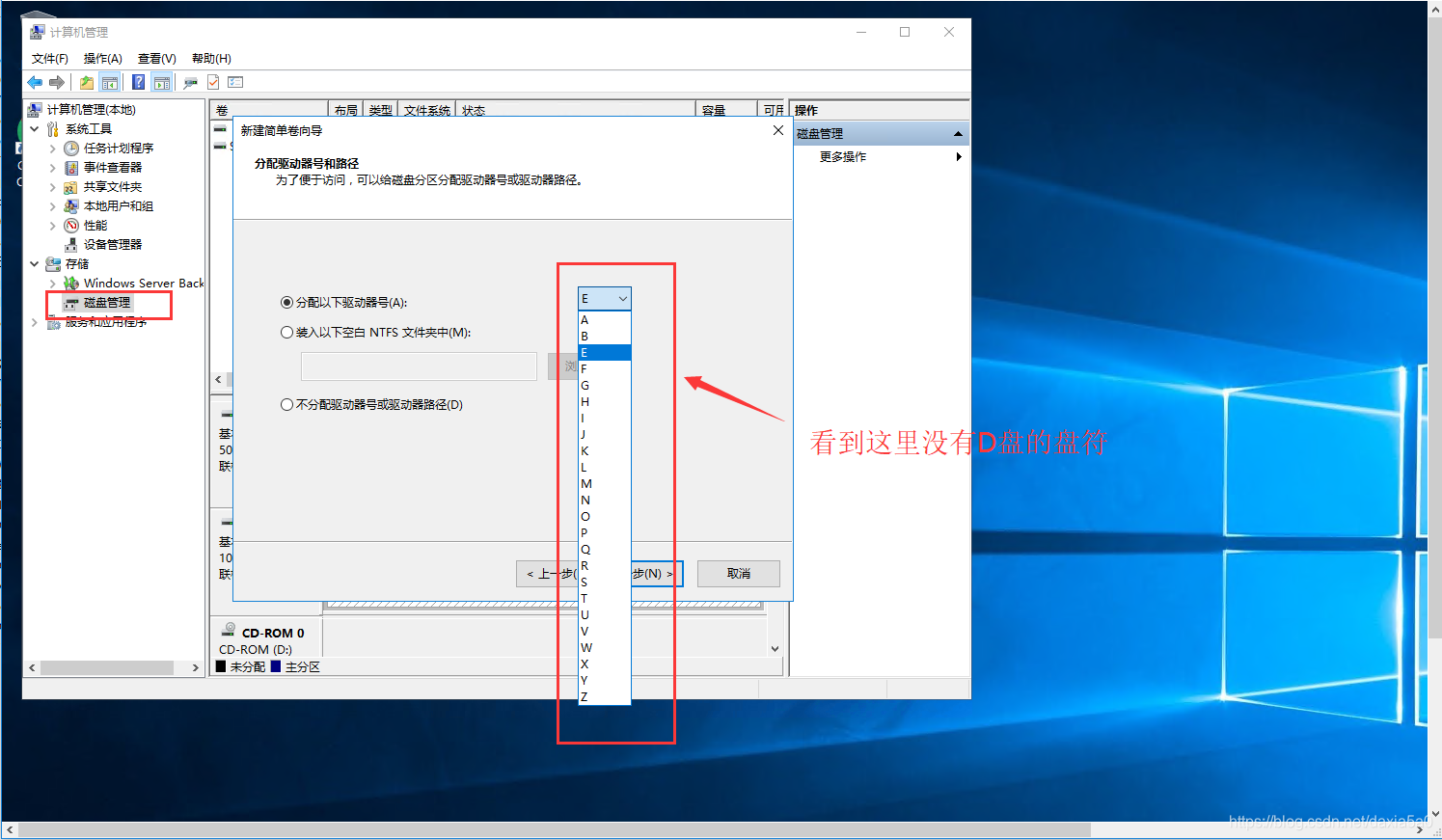Click 更多操作 in the actions pane

[843, 157]
